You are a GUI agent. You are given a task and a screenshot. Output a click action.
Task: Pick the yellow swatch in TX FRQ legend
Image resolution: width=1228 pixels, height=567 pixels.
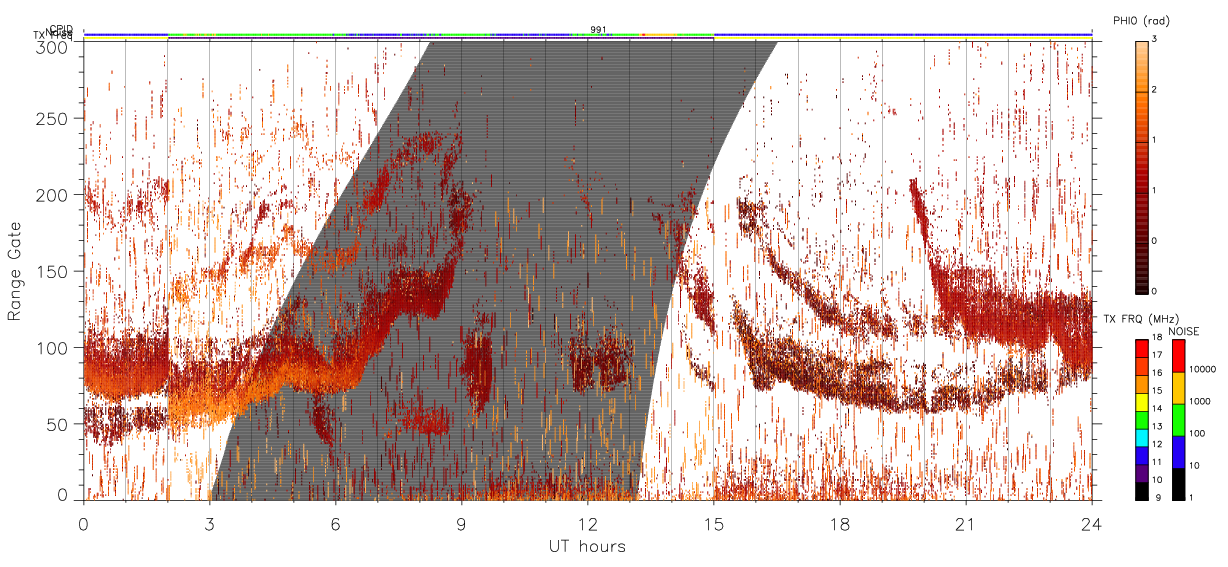tap(1142, 402)
